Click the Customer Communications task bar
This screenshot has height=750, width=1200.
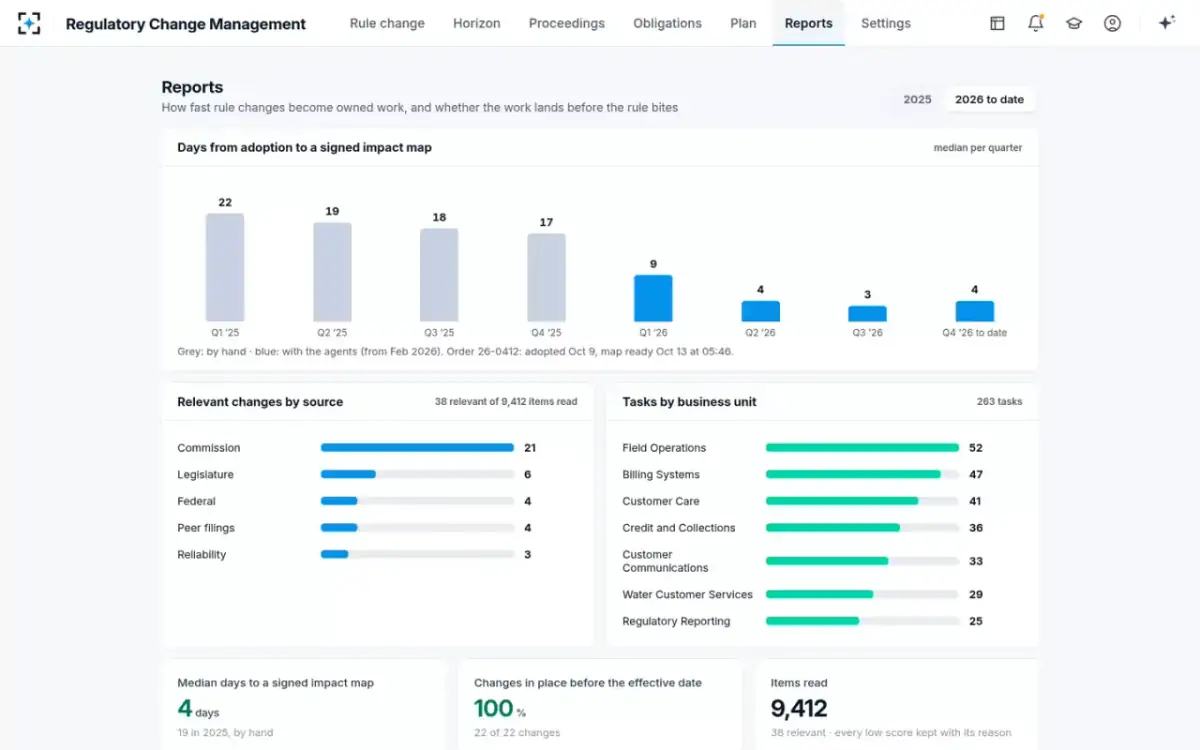click(862, 561)
